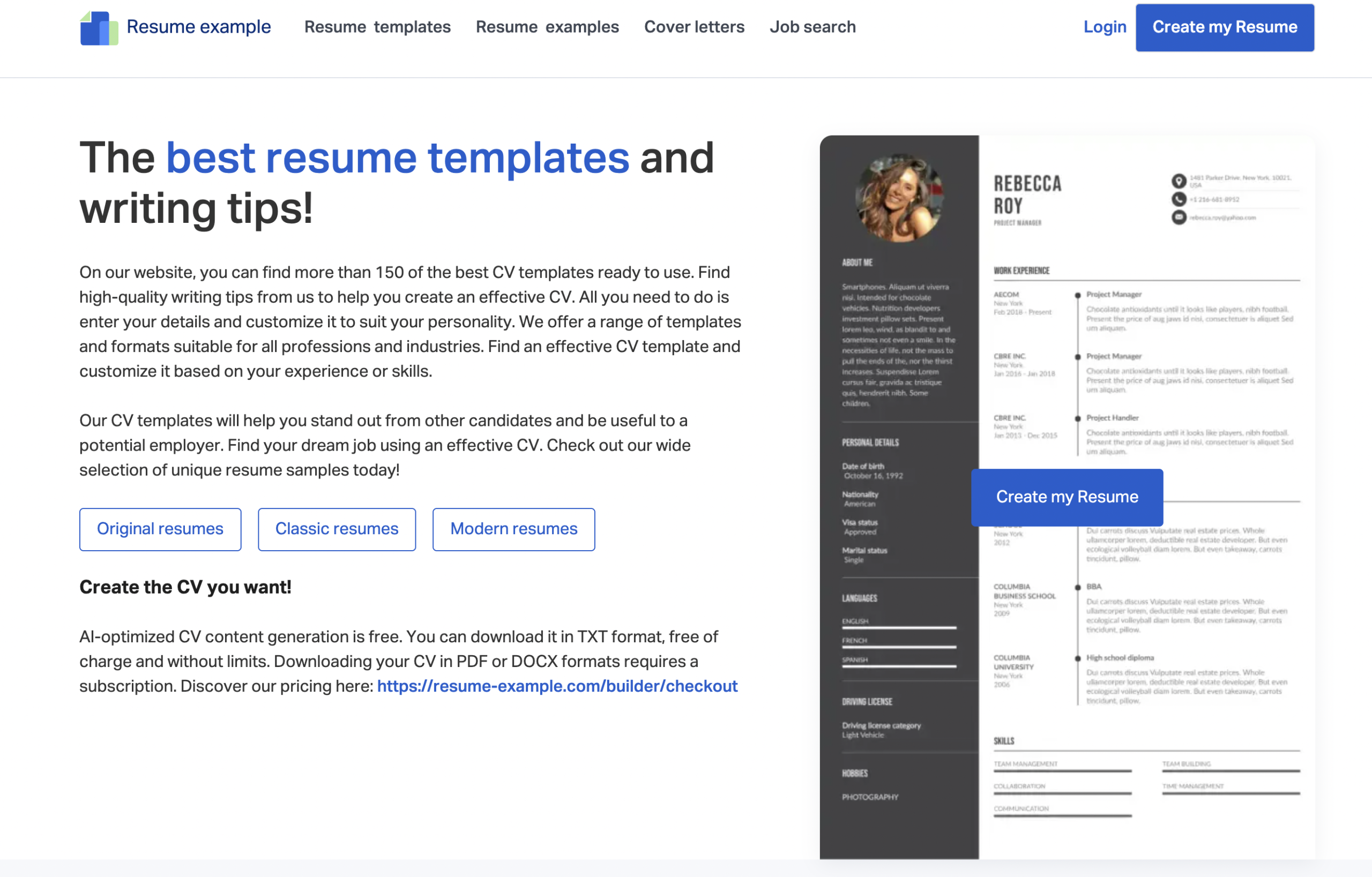Click the HOBBIES heading in preview sidebar
1372x877 pixels.
855,774
